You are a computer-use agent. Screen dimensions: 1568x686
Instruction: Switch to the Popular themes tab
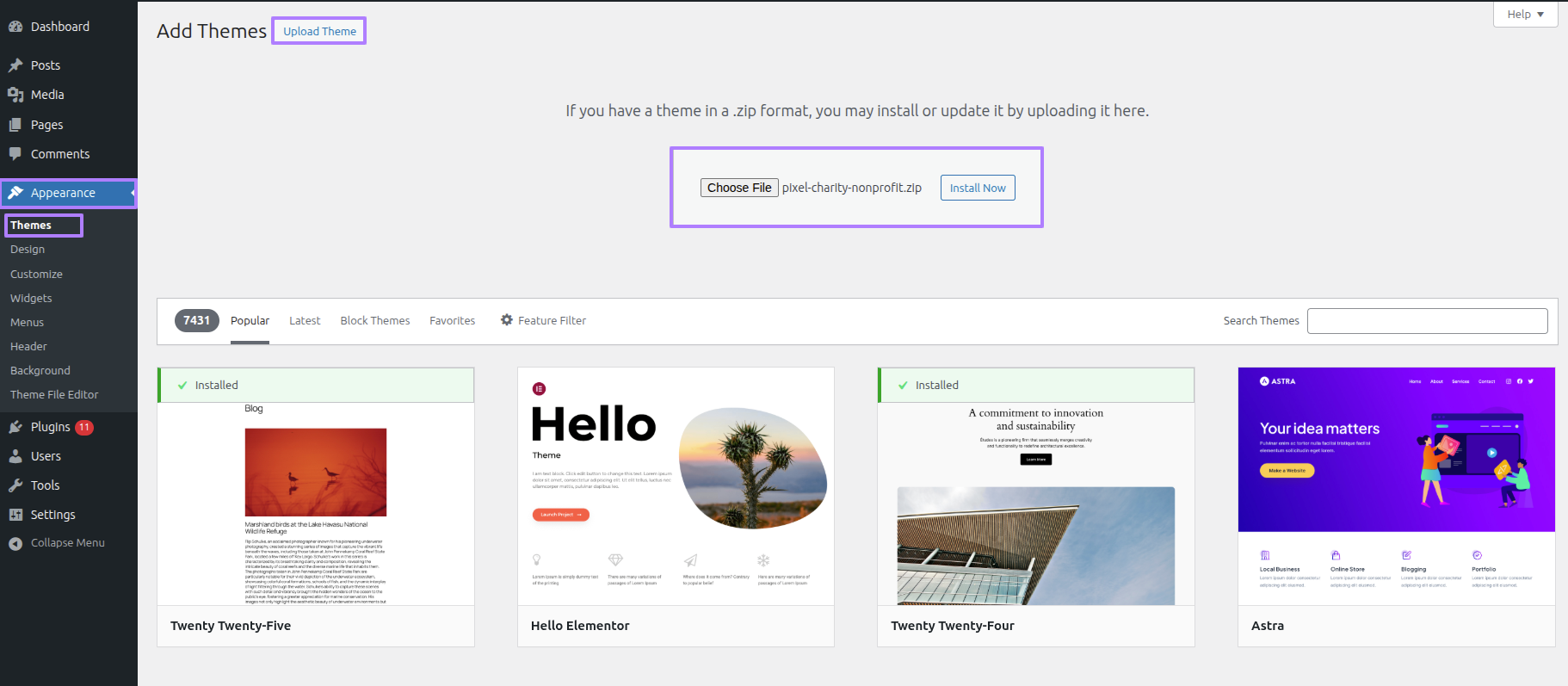pyautogui.click(x=250, y=321)
